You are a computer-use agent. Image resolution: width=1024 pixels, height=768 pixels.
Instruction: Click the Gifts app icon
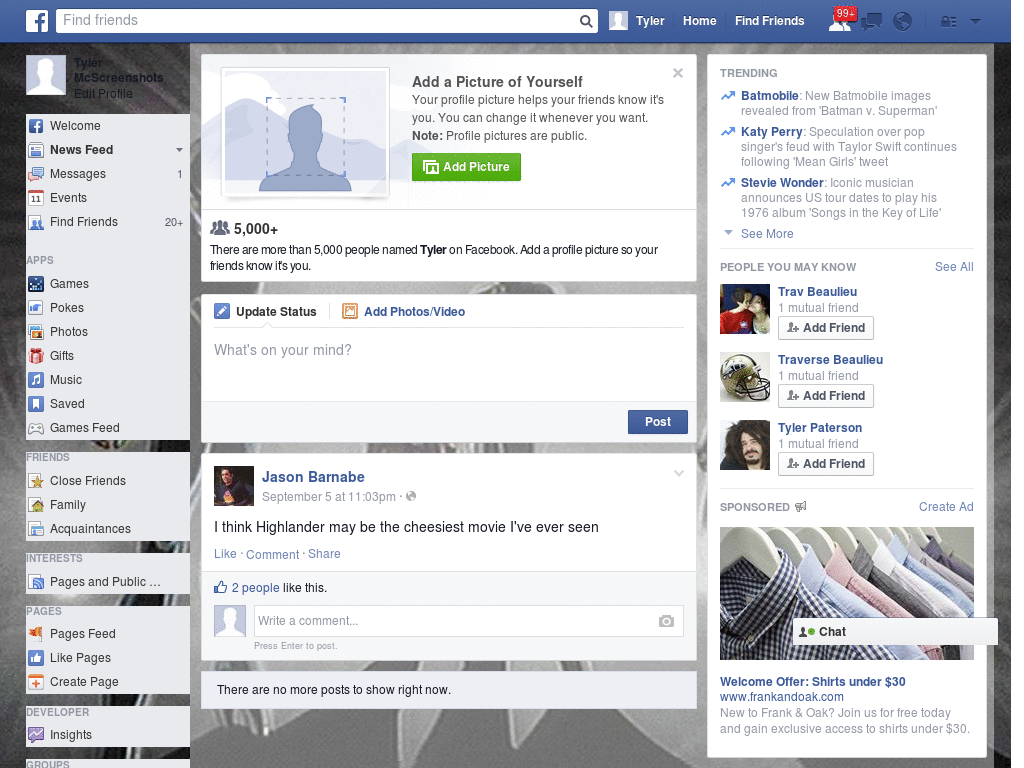pyautogui.click(x=36, y=356)
